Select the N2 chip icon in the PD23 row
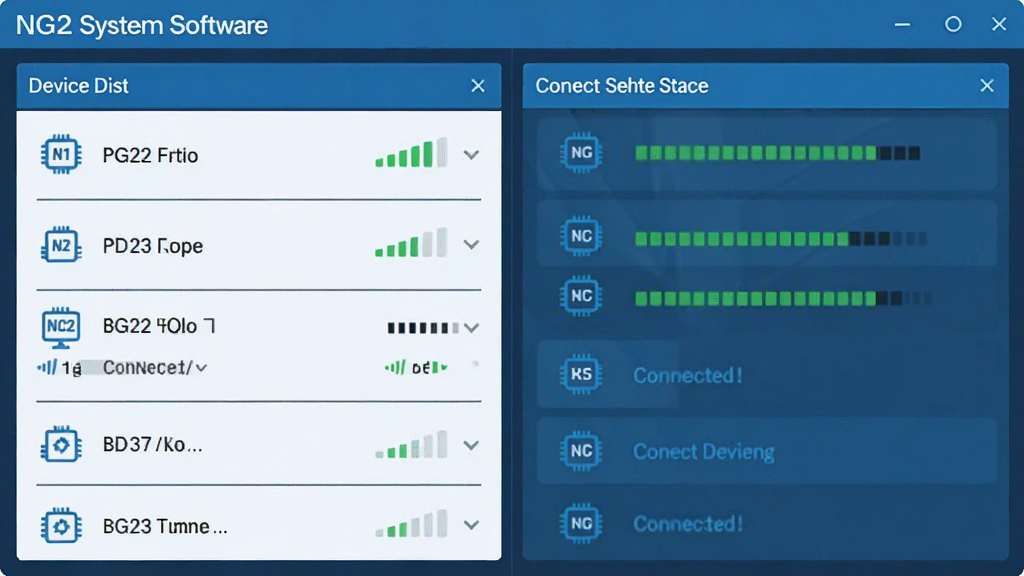 tap(61, 246)
